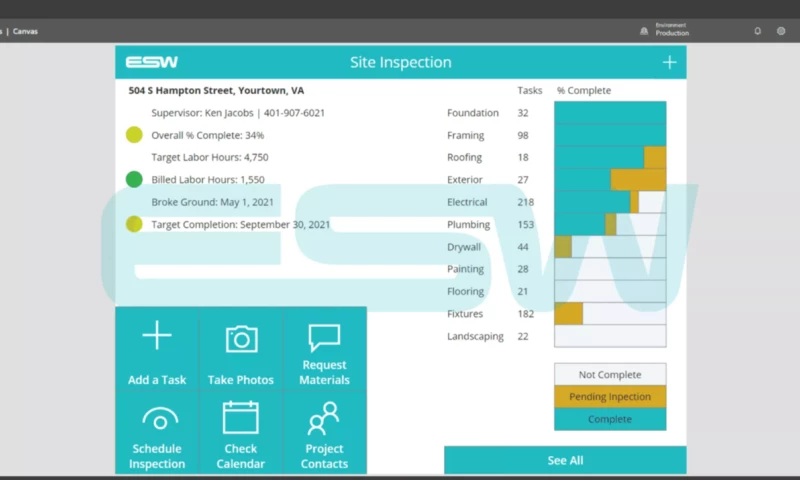Image resolution: width=800 pixels, height=480 pixels.
Task: Click the Tasks column header
Action: click(x=530, y=90)
